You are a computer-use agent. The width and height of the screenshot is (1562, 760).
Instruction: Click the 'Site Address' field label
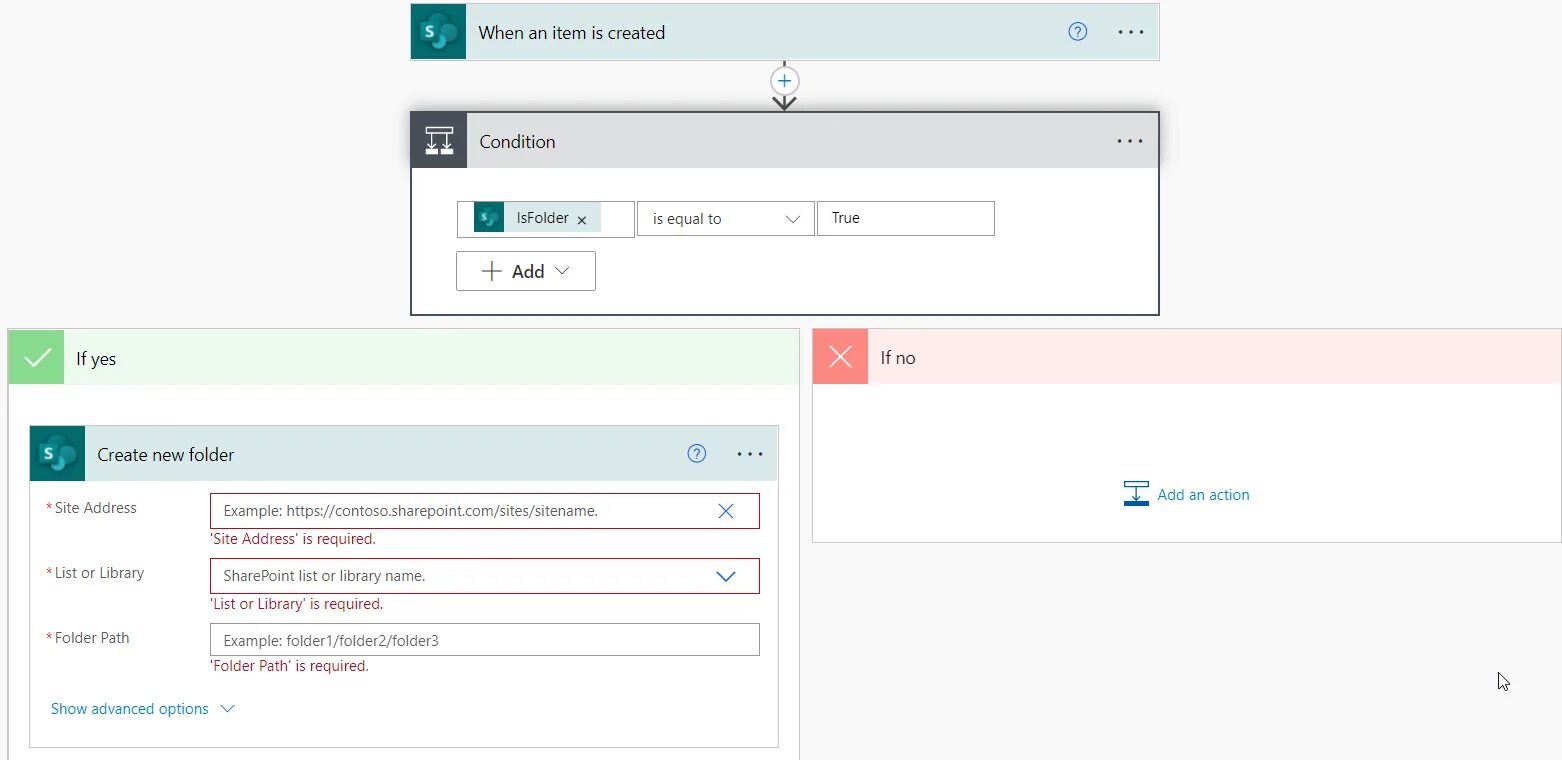[95, 508]
